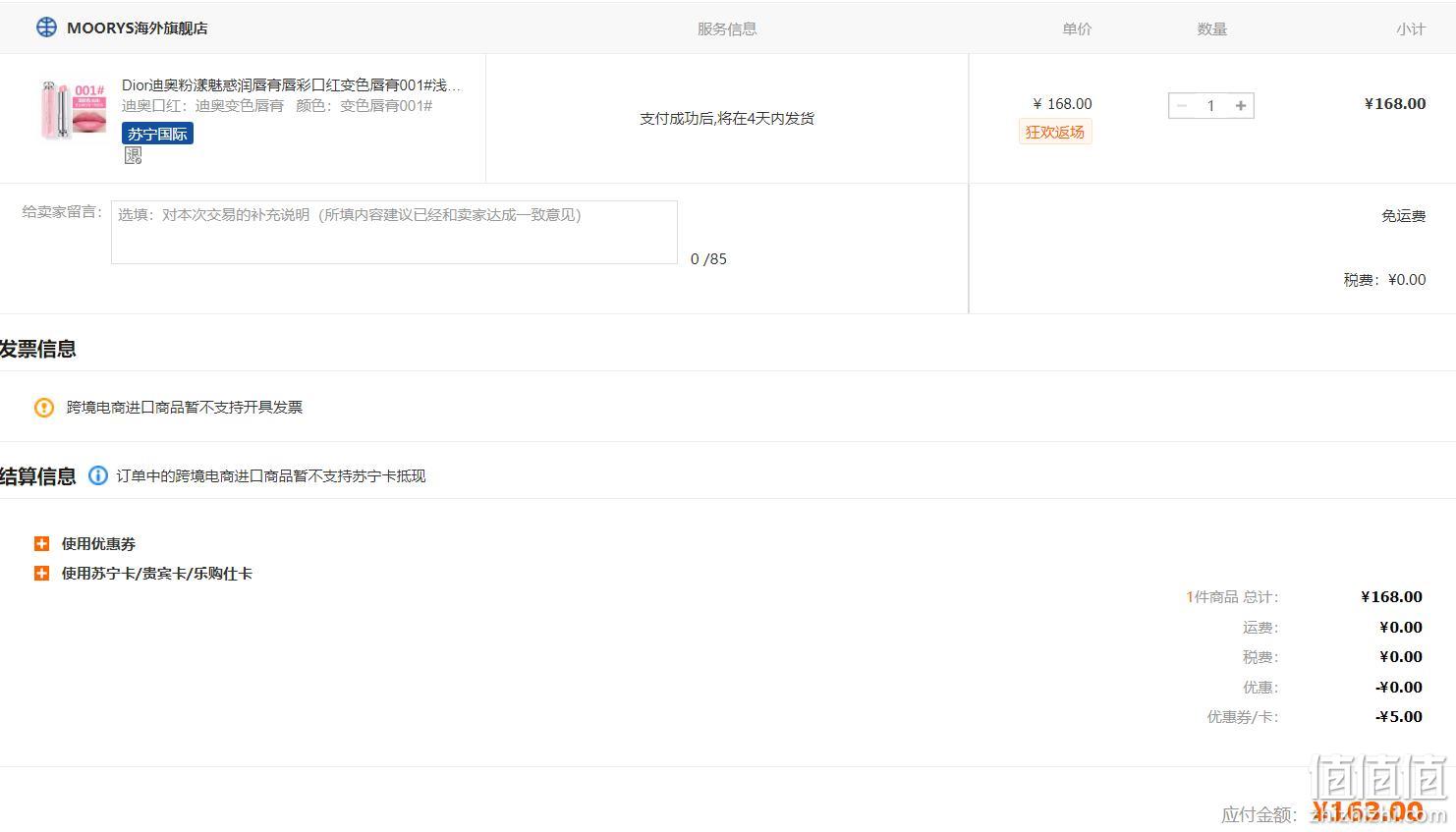Click the quantity input field showing 1

pos(1211,106)
